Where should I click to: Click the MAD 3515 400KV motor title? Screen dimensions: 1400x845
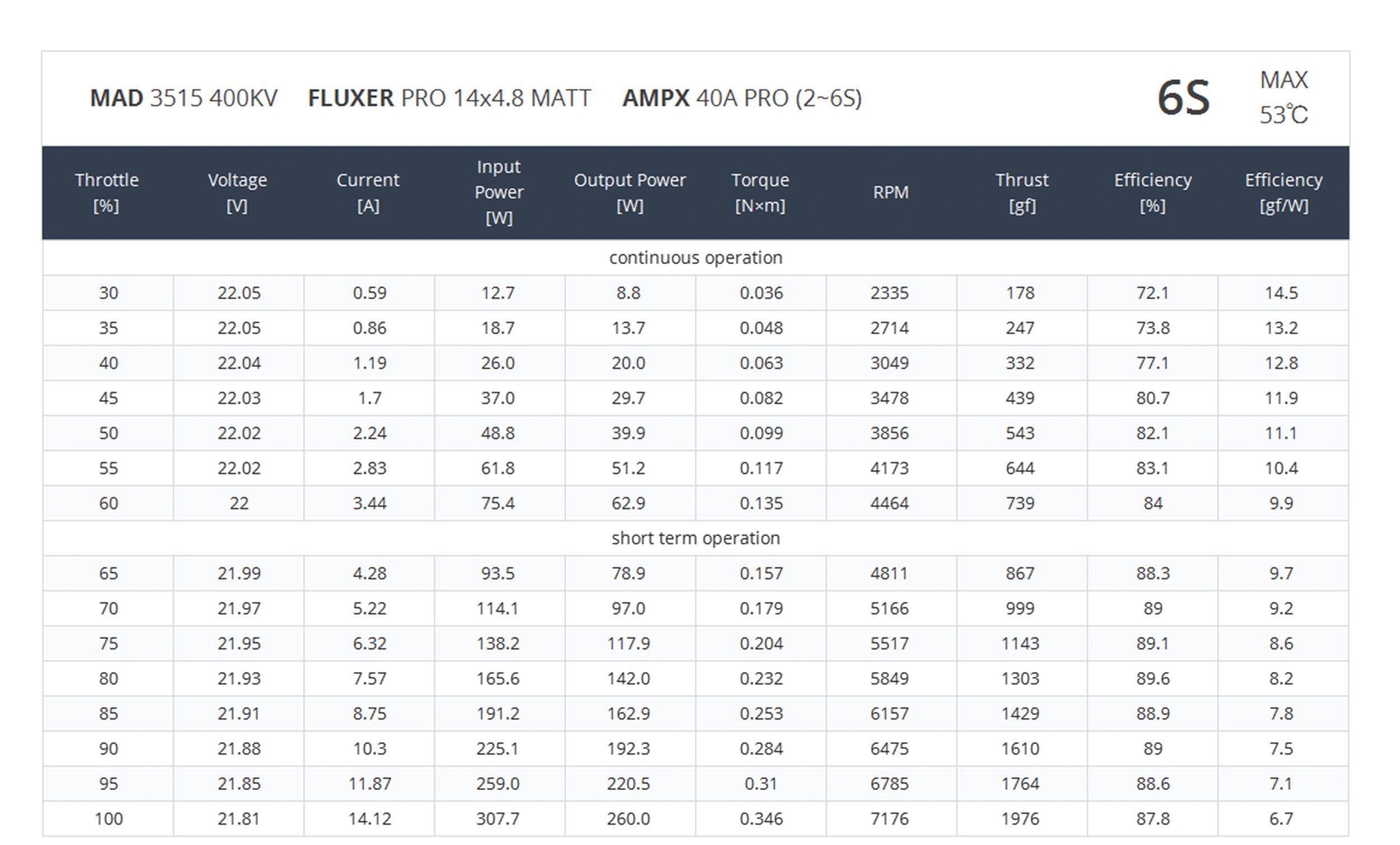tap(184, 99)
